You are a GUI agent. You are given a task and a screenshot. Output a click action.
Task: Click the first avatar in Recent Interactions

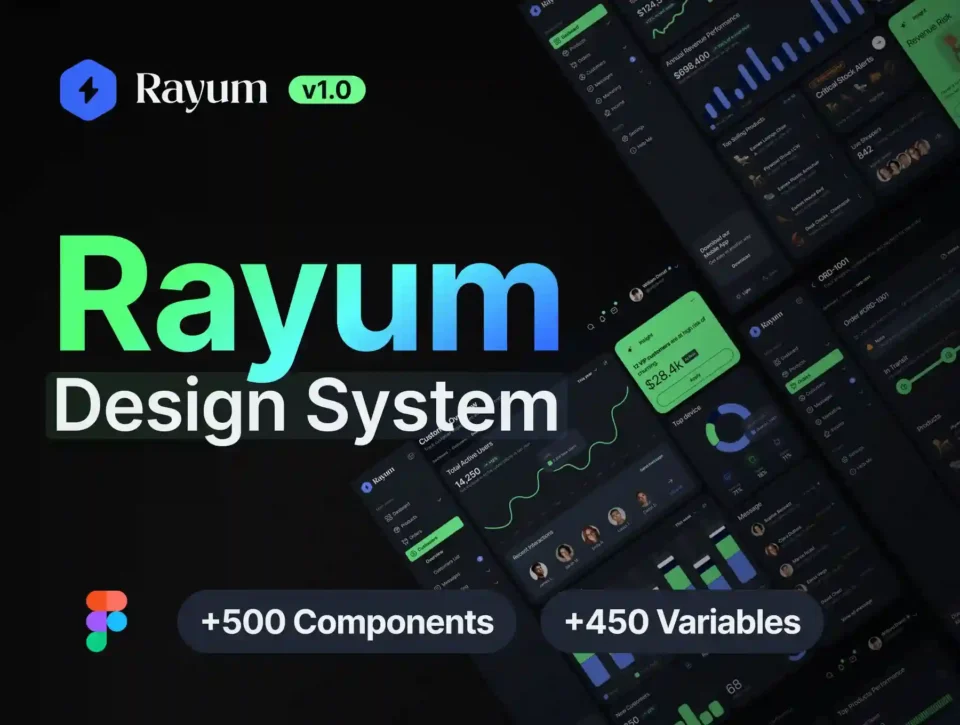pyautogui.click(x=539, y=570)
